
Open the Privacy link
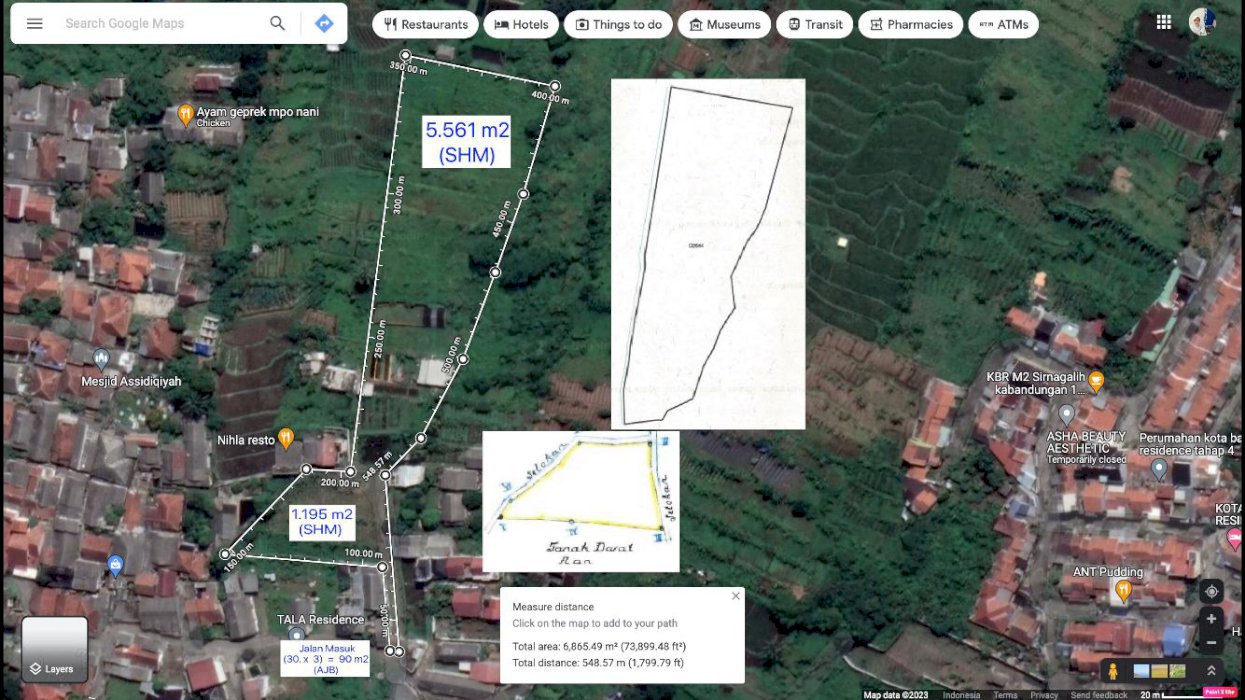[1044, 695]
